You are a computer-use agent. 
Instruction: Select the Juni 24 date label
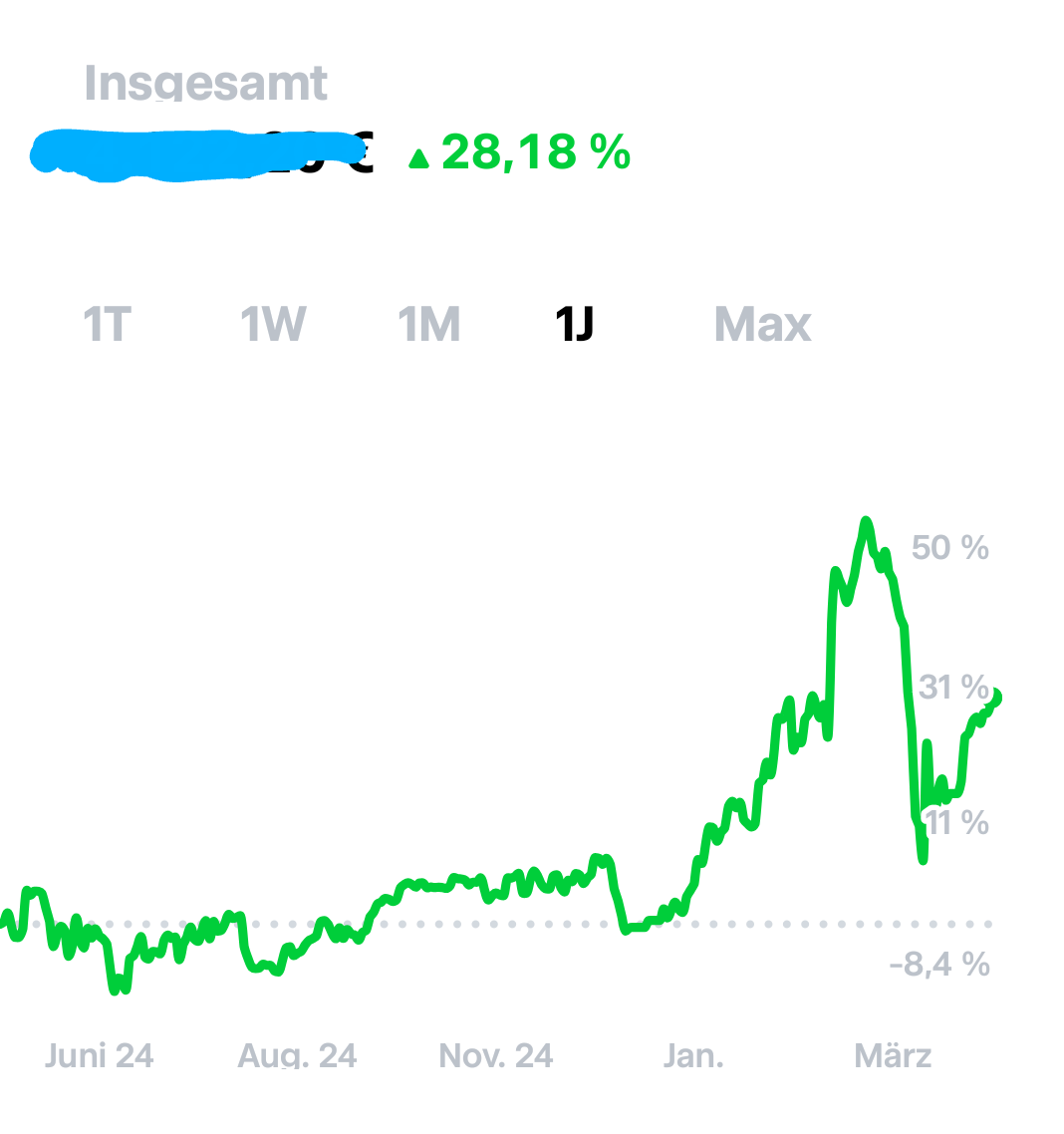(99, 1056)
